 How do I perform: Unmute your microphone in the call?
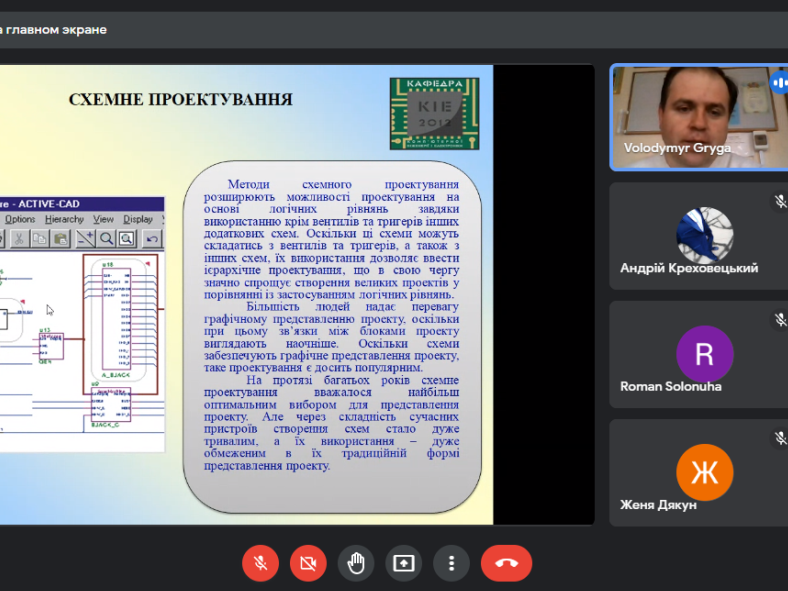tap(260, 563)
